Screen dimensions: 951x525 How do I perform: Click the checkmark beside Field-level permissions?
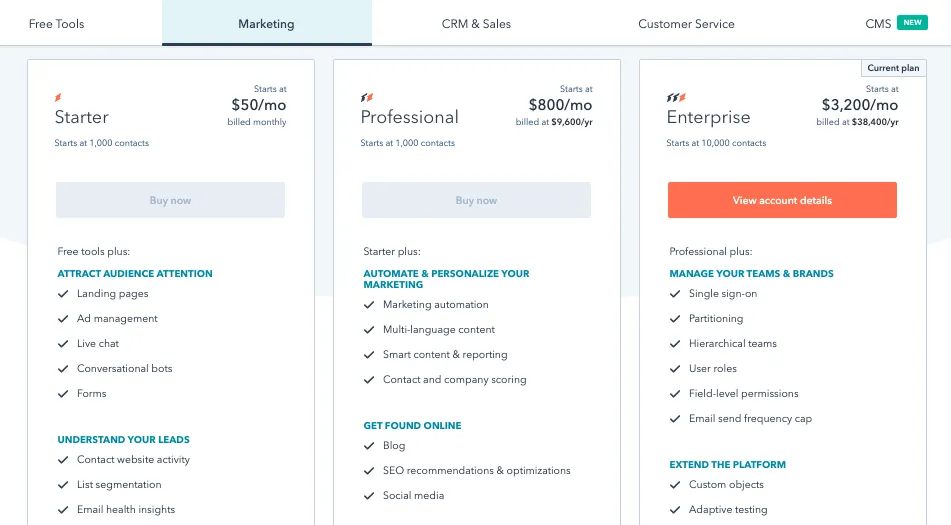pyautogui.click(x=675, y=393)
